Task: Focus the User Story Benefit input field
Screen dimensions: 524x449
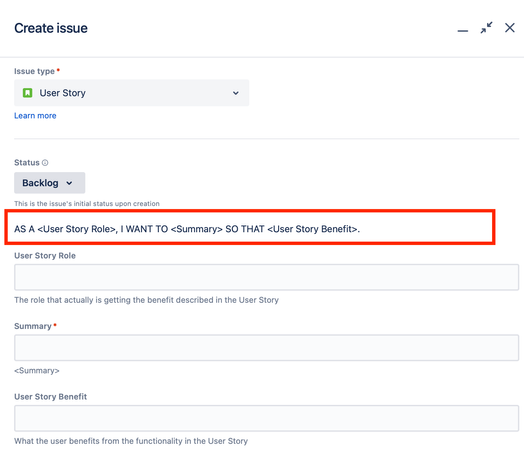Action: [266, 418]
